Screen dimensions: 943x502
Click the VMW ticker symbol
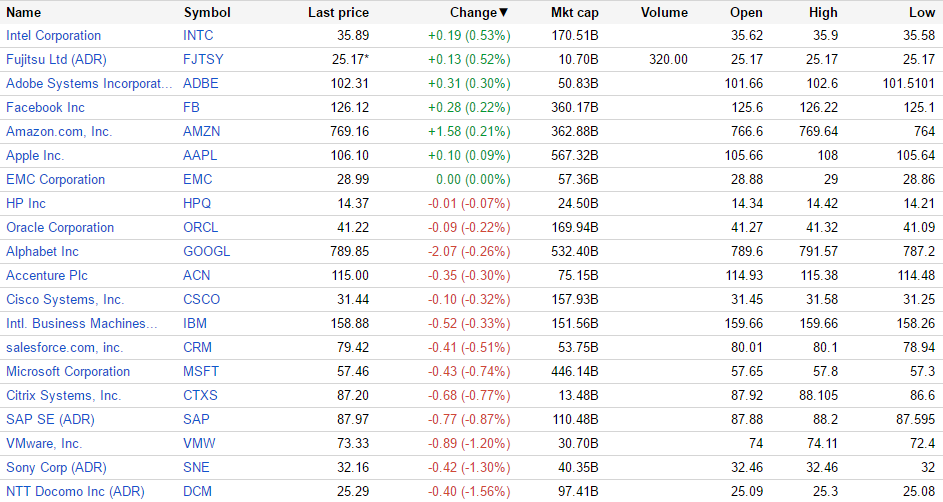click(200, 444)
